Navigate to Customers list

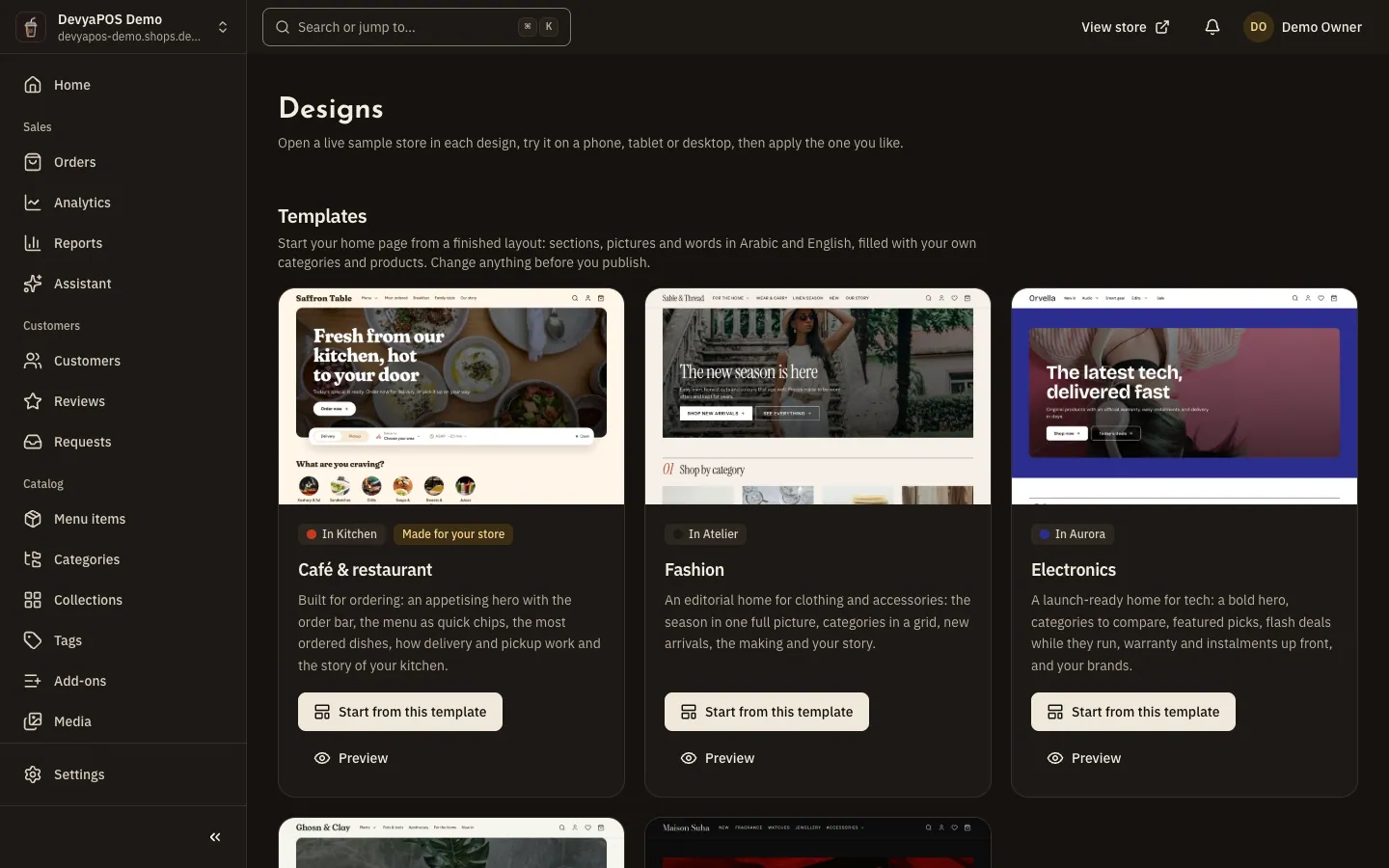tap(123, 361)
